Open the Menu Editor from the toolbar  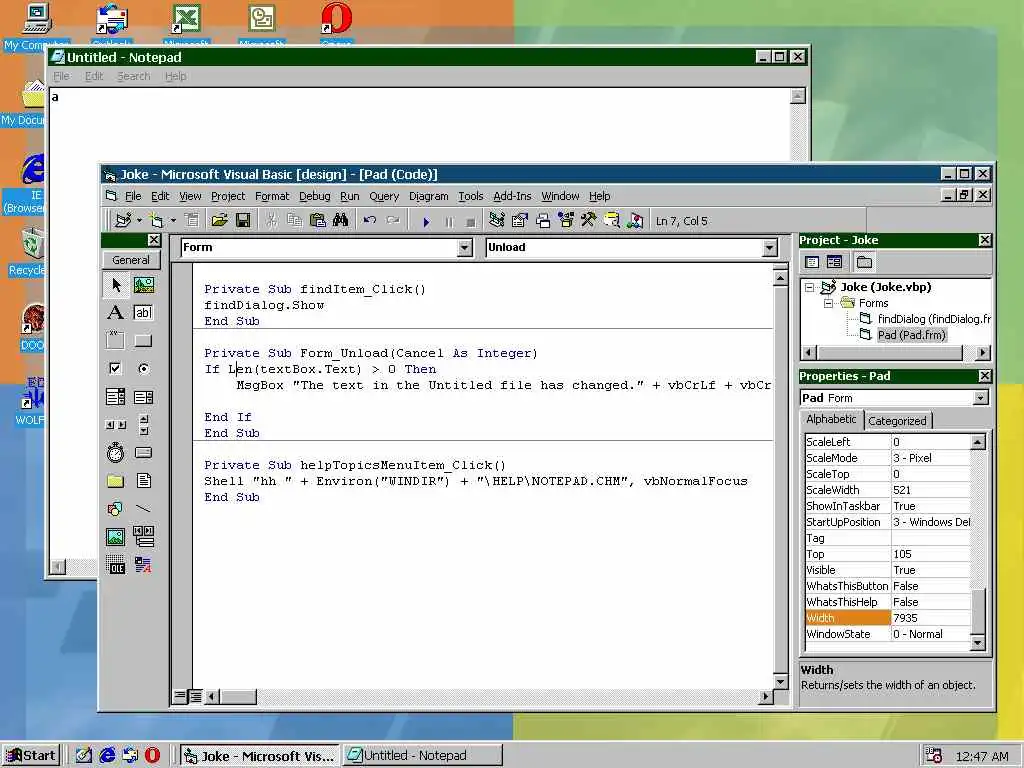pyautogui.click(x=191, y=221)
